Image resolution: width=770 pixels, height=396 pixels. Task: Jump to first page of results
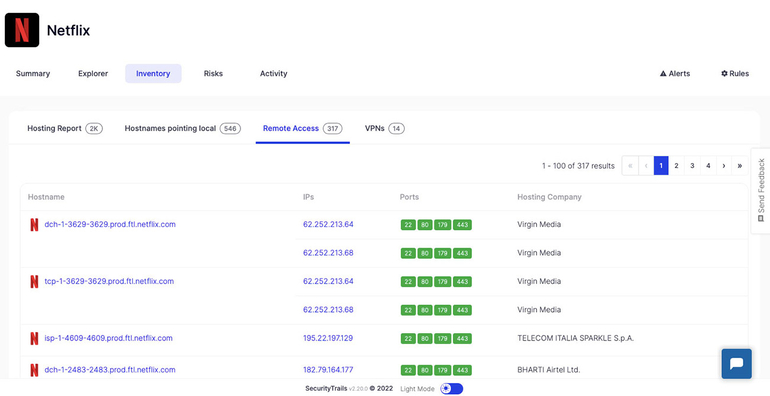coord(630,166)
